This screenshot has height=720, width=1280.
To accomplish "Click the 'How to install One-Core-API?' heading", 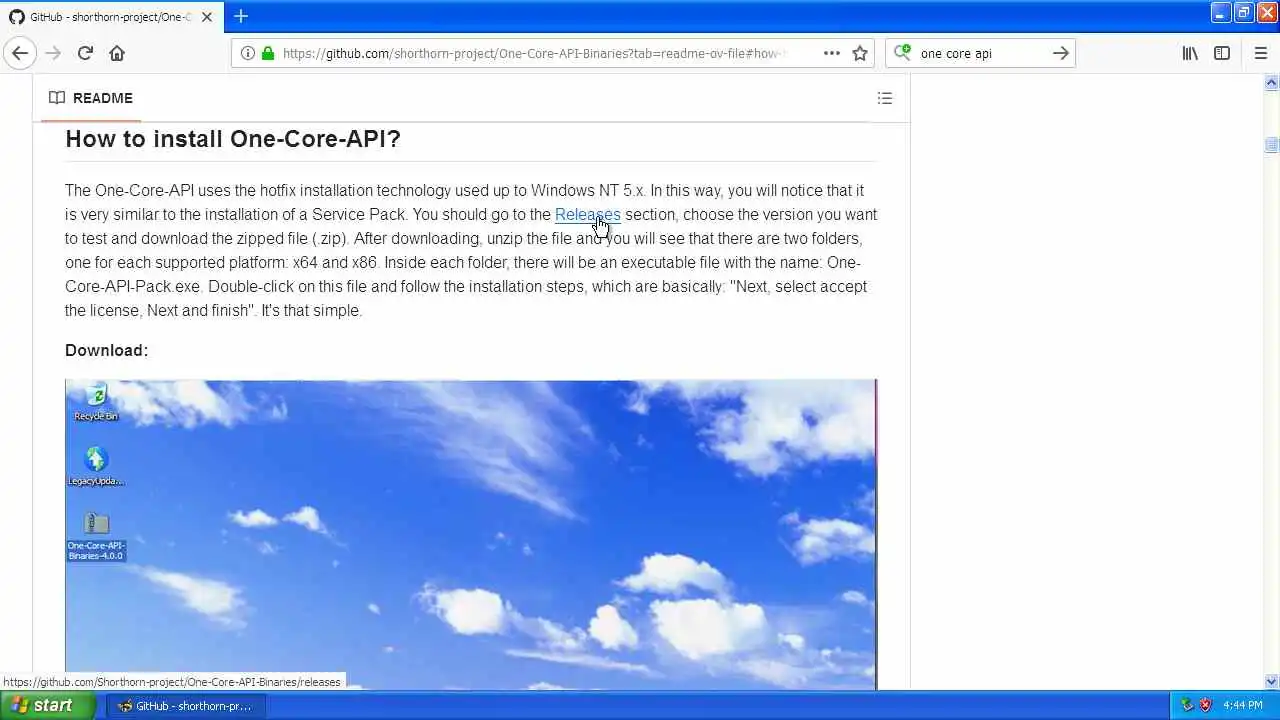I will coord(233,138).
